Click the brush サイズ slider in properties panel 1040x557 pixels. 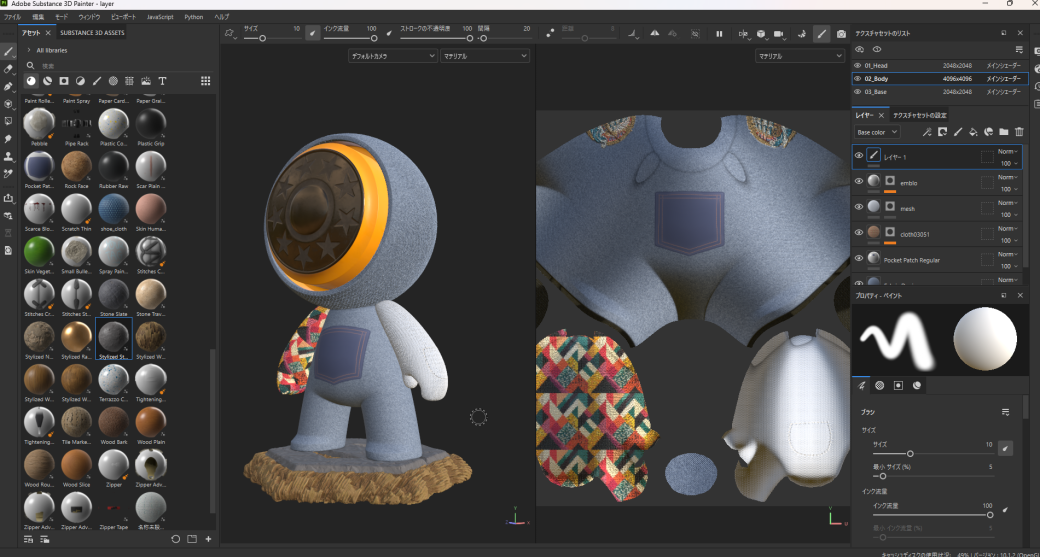tap(910, 454)
